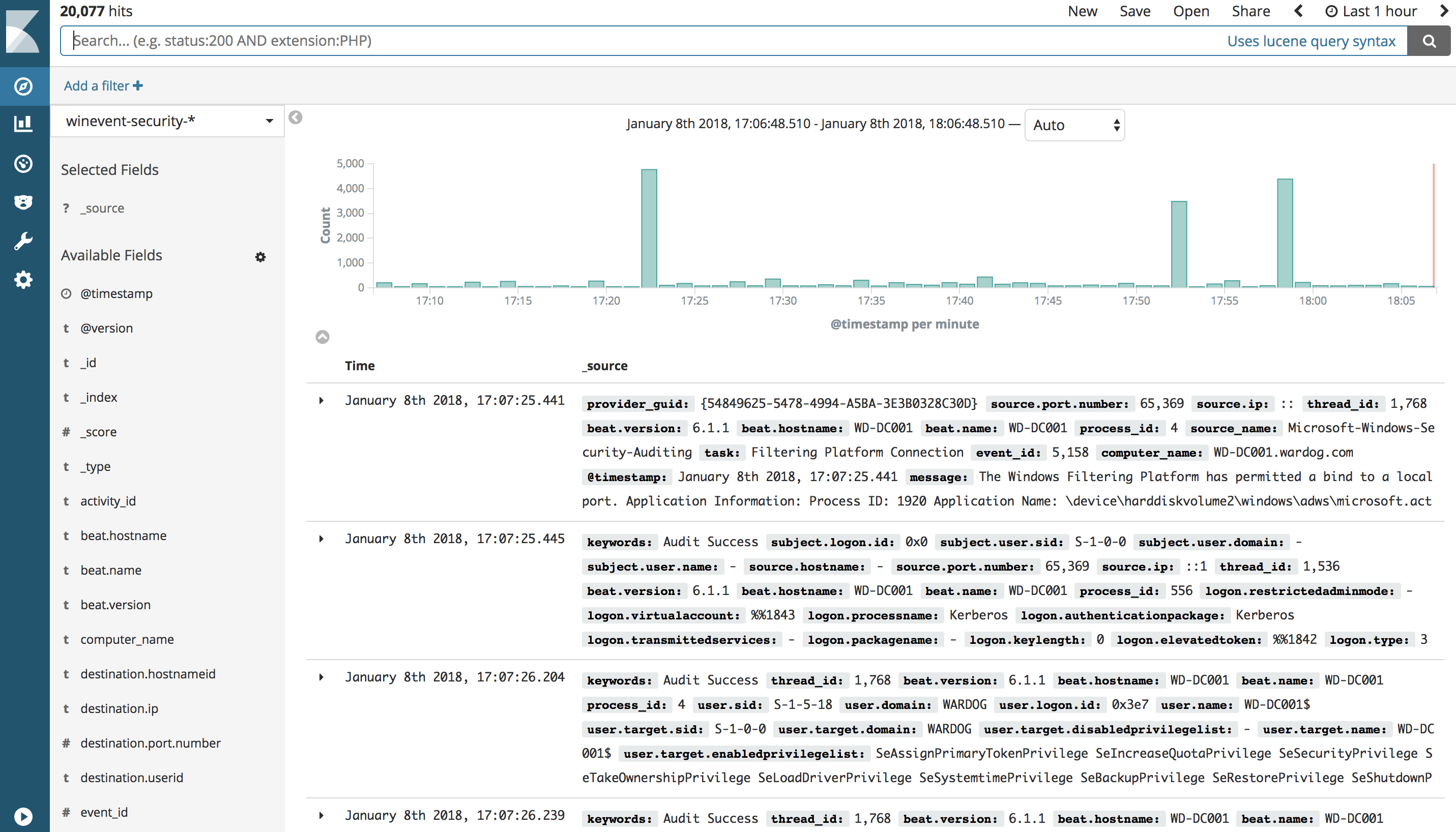The height and width of the screenshot is (832, 1456).
Task: Expand the sidebar with bottom play icon
Action: click(23, 816)
